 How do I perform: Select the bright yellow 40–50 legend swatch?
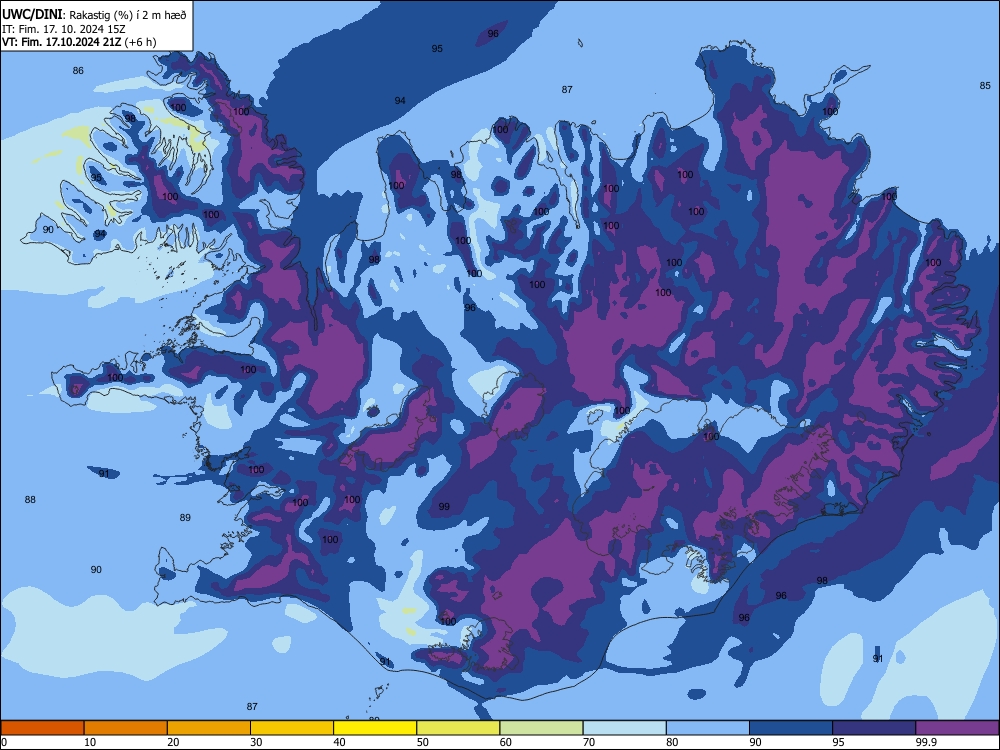[375, 728]
